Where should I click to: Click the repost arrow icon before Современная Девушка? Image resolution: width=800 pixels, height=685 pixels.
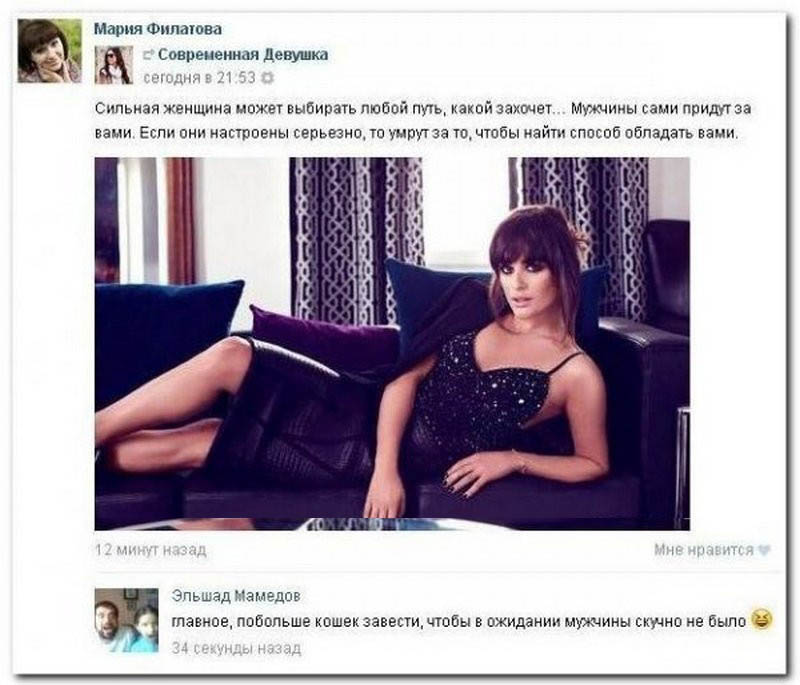click(x=148, y=54)
